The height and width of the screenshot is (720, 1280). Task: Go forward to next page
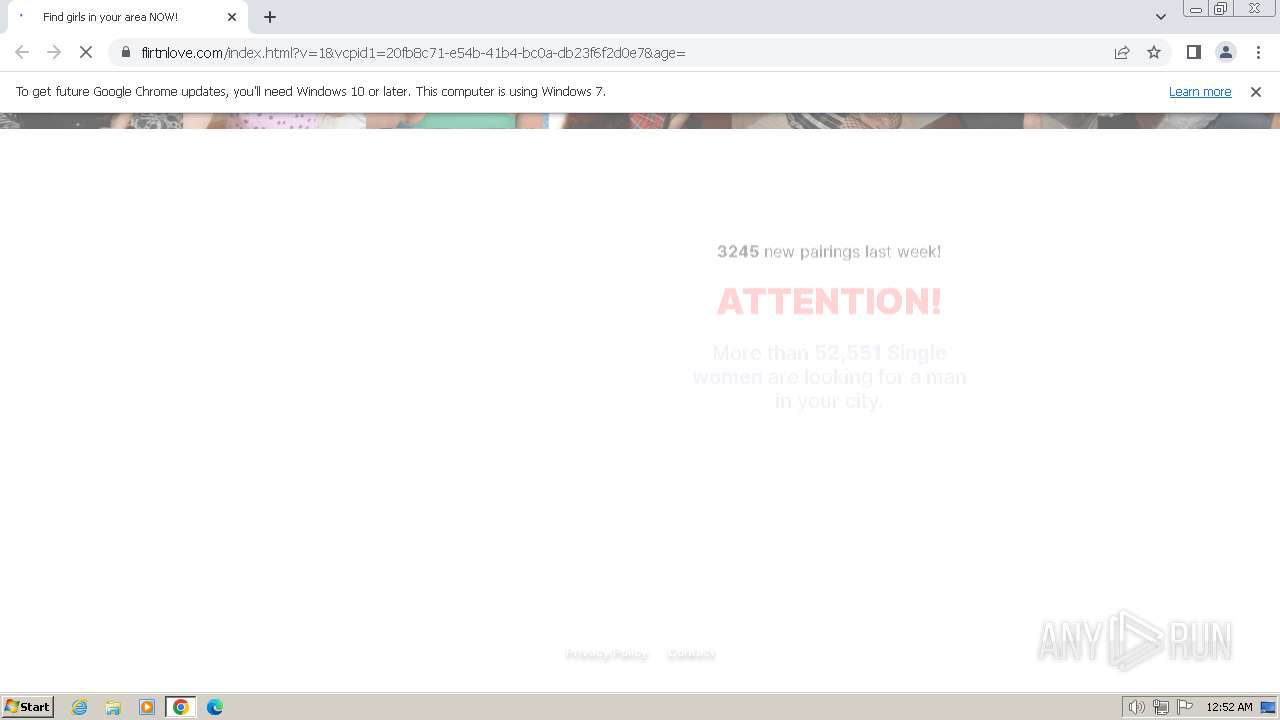tap(54, 52)
